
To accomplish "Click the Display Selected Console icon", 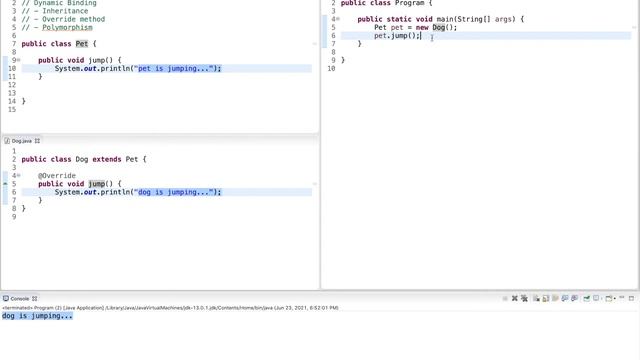I will [596, 298].
